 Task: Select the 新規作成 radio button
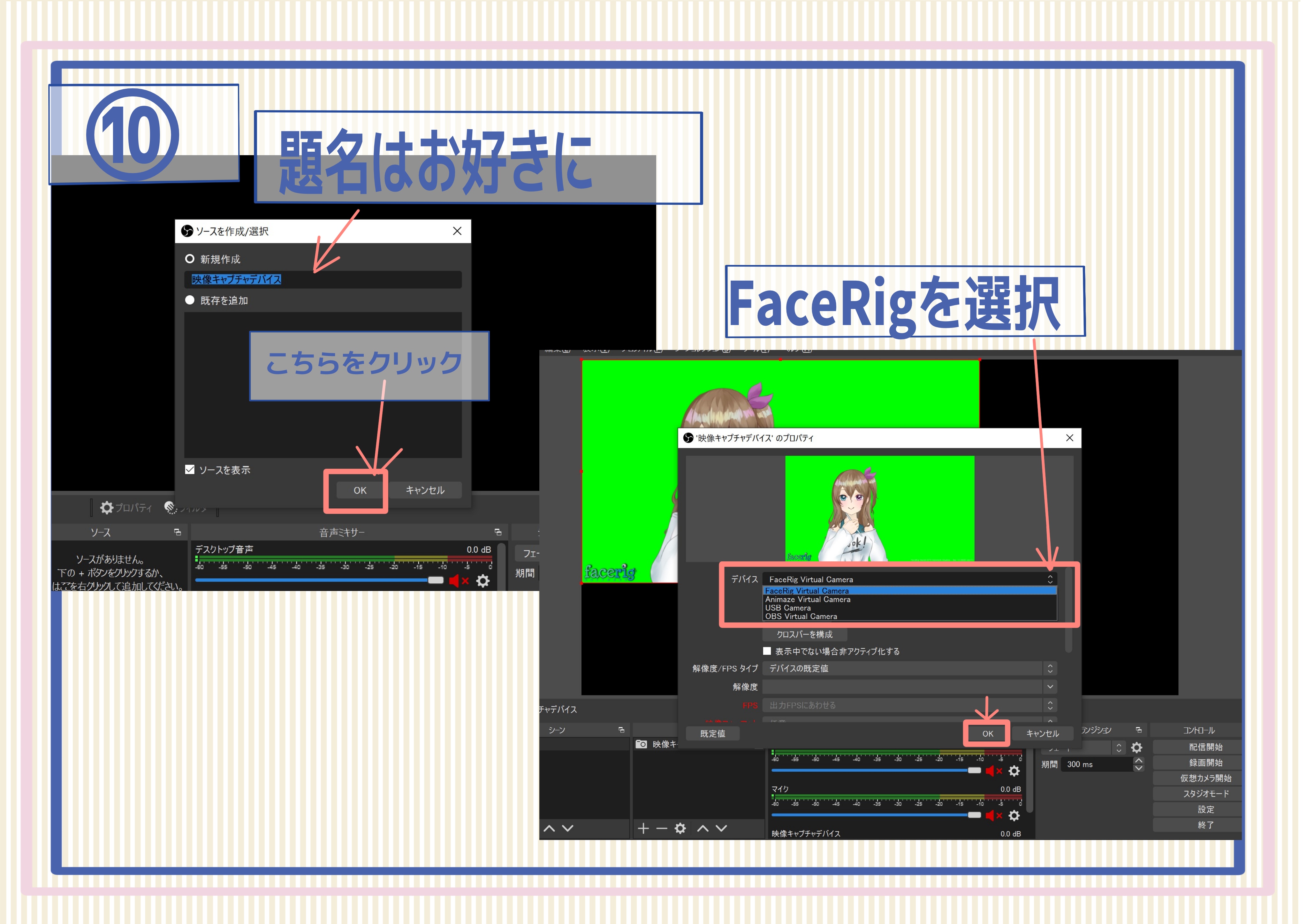point(190,259)
